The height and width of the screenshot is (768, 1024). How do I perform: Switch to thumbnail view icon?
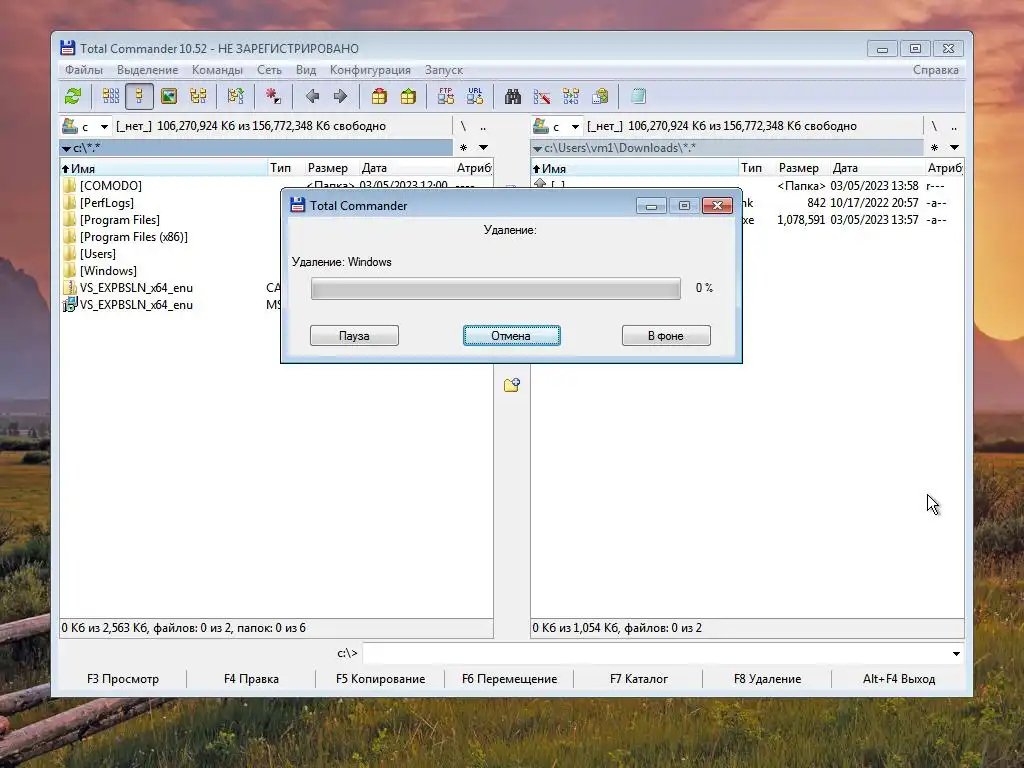tap(168, 97)
